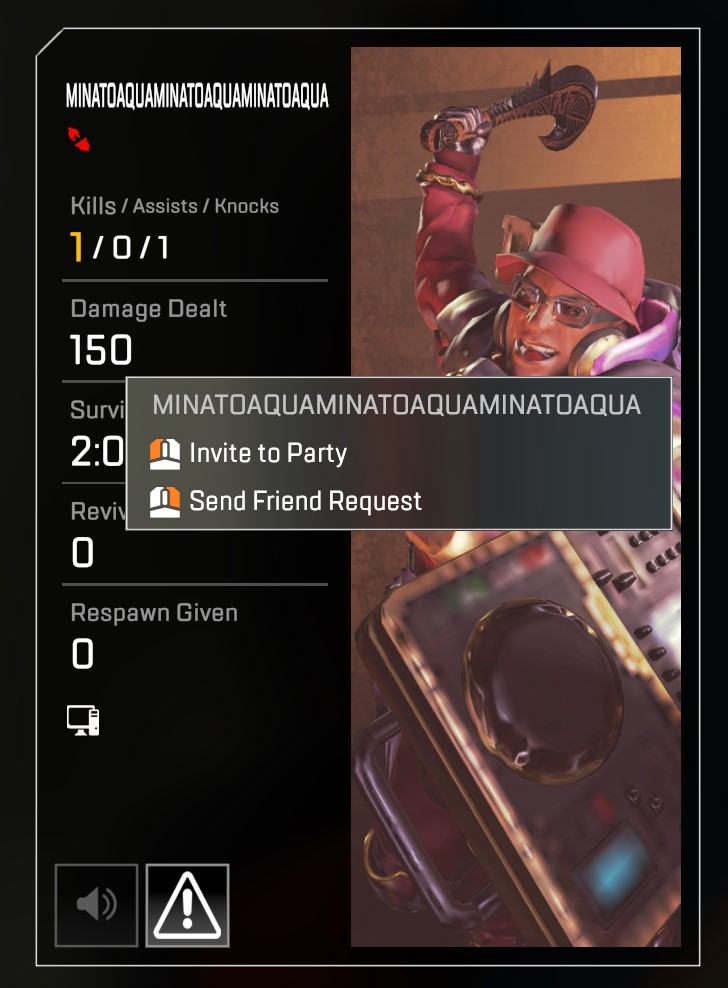The height and width of the screenshot is (988, 728).
Task: Click the wrench held up in the portrait
Action: click(511, 110)
